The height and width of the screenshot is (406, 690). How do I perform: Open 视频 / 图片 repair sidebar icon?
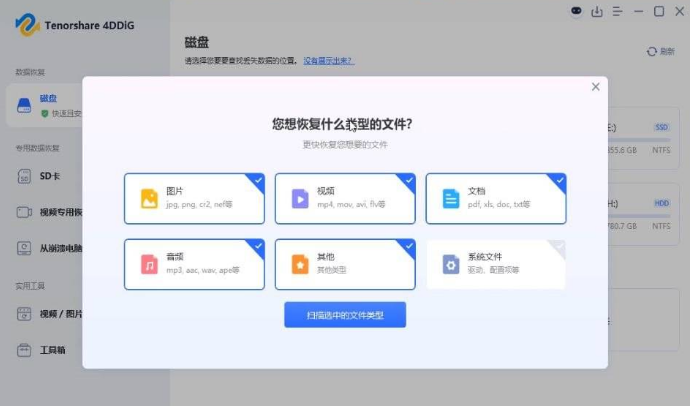[24, 314]
